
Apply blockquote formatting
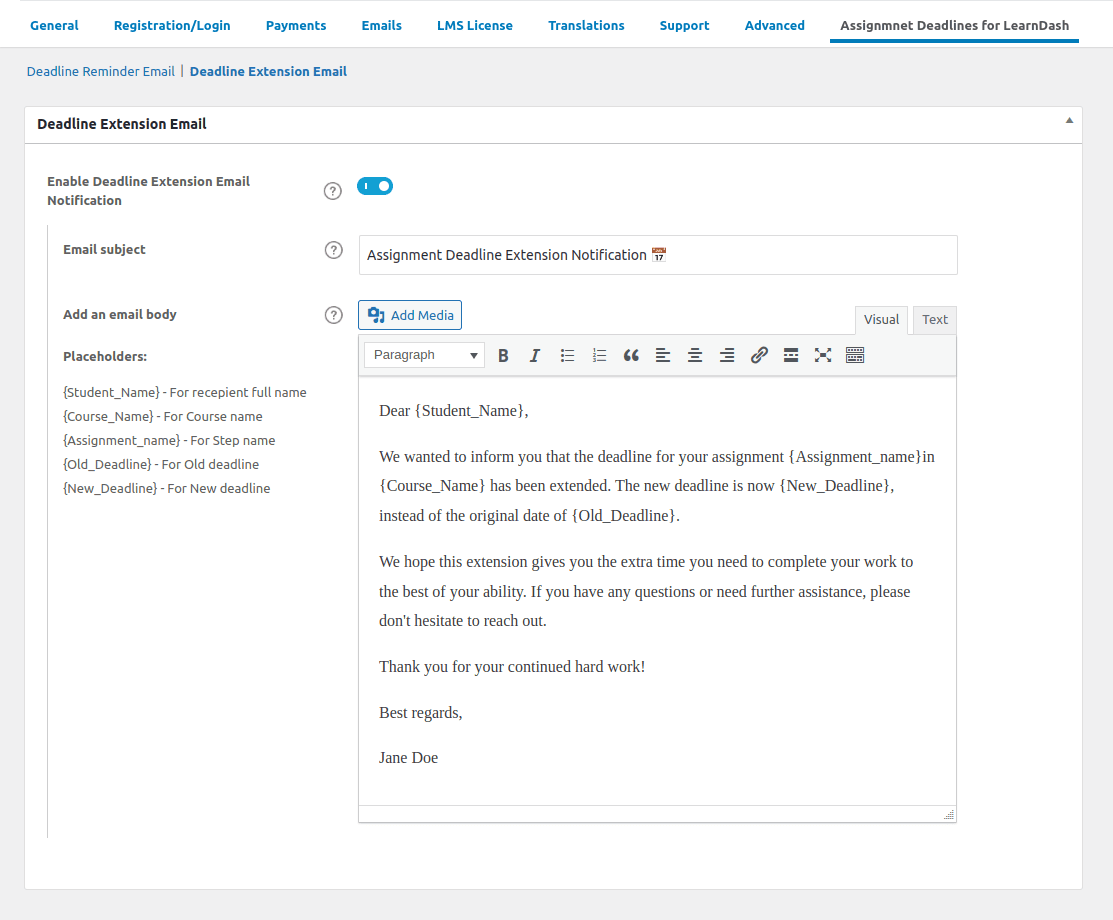point(631,355)
